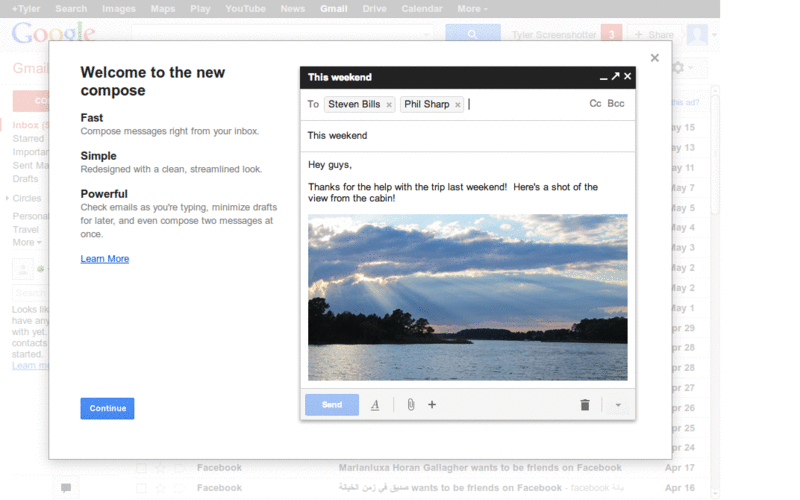Click the chat bubble icon at bottom left
The image size is (800, 500).
pos(66,488)
